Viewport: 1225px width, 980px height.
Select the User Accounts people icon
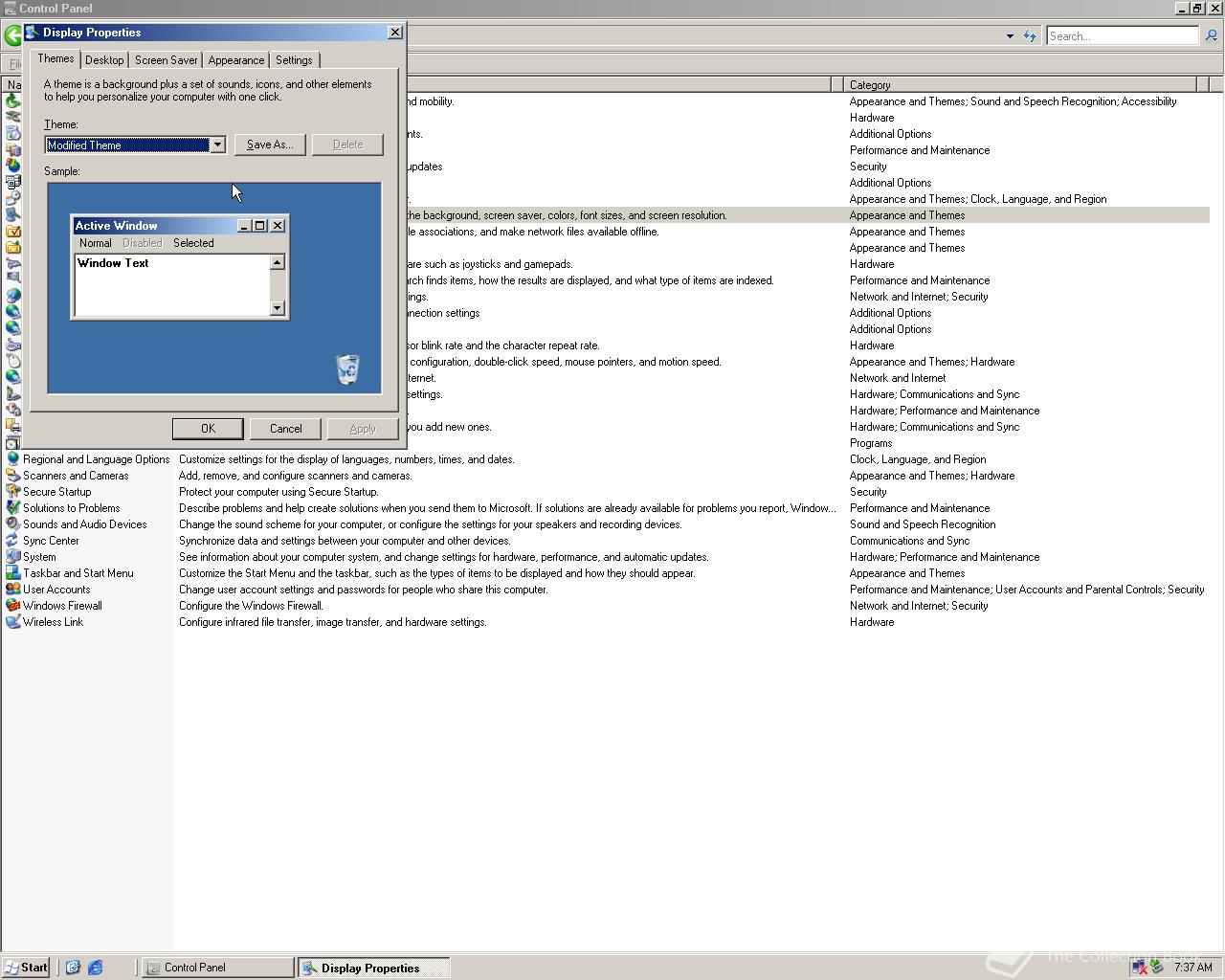12,590
